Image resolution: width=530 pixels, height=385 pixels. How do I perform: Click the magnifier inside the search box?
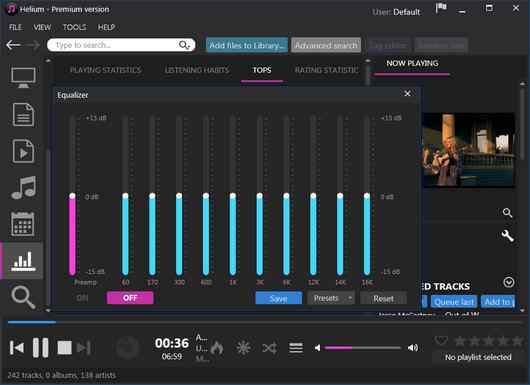(x=184, y=45)
